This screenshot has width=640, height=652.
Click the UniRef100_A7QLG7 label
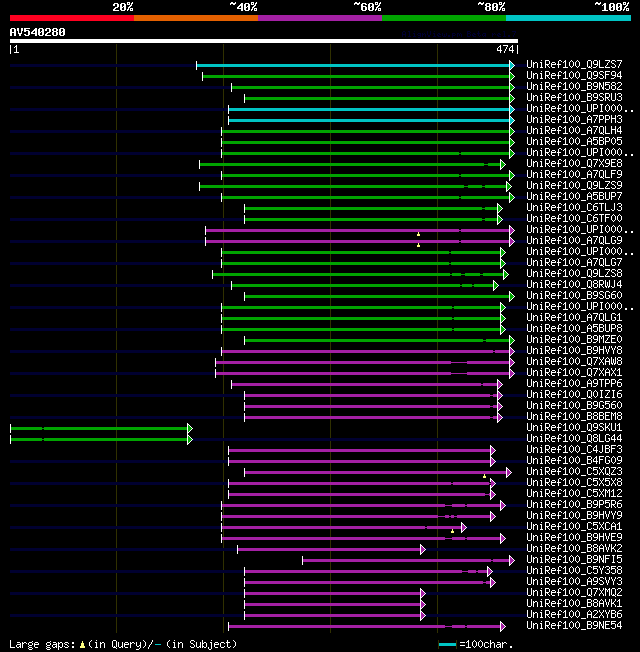click(x=574, y=263)
